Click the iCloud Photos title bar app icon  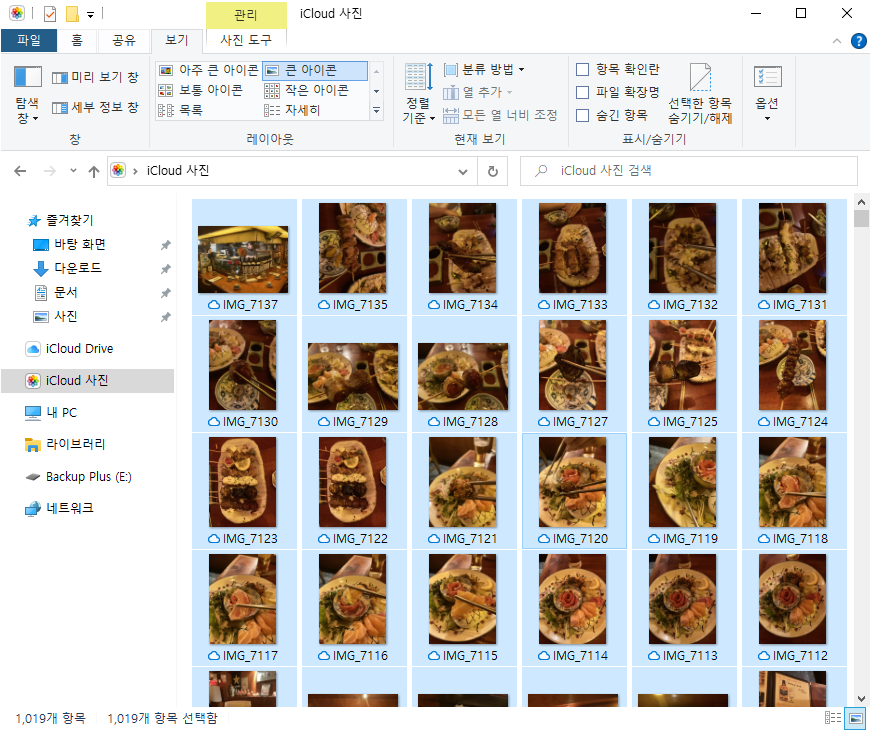point(17,13)
